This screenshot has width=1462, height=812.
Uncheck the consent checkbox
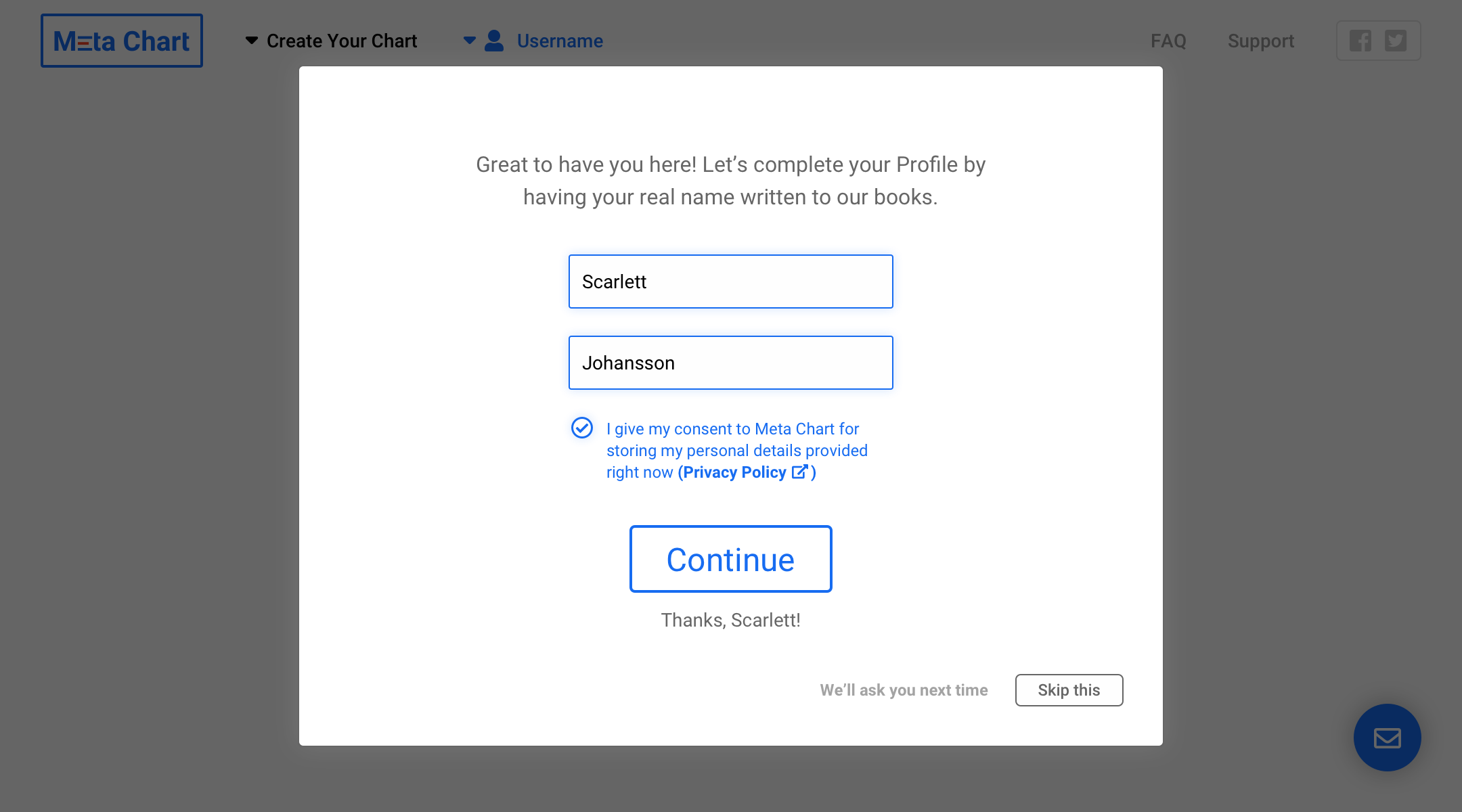(x=582, y=428)
